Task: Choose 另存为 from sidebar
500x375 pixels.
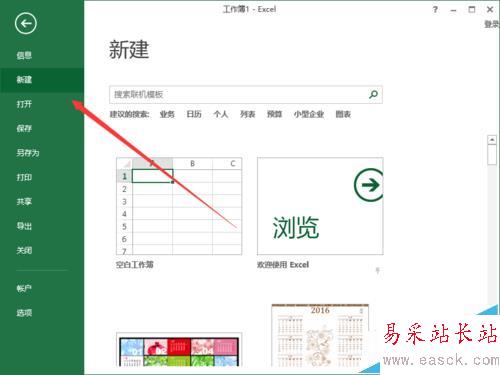Action: (28, 153)
